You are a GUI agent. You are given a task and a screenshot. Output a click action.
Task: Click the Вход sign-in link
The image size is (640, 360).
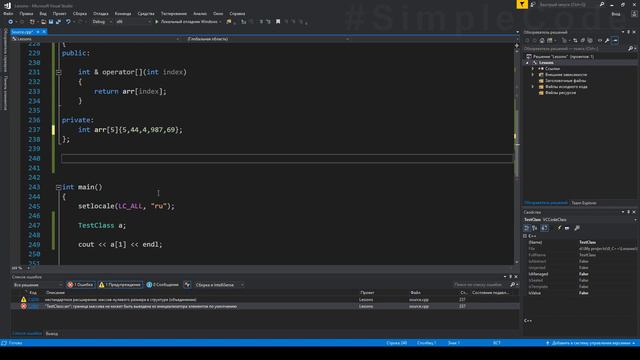click(x=616, y=13)
